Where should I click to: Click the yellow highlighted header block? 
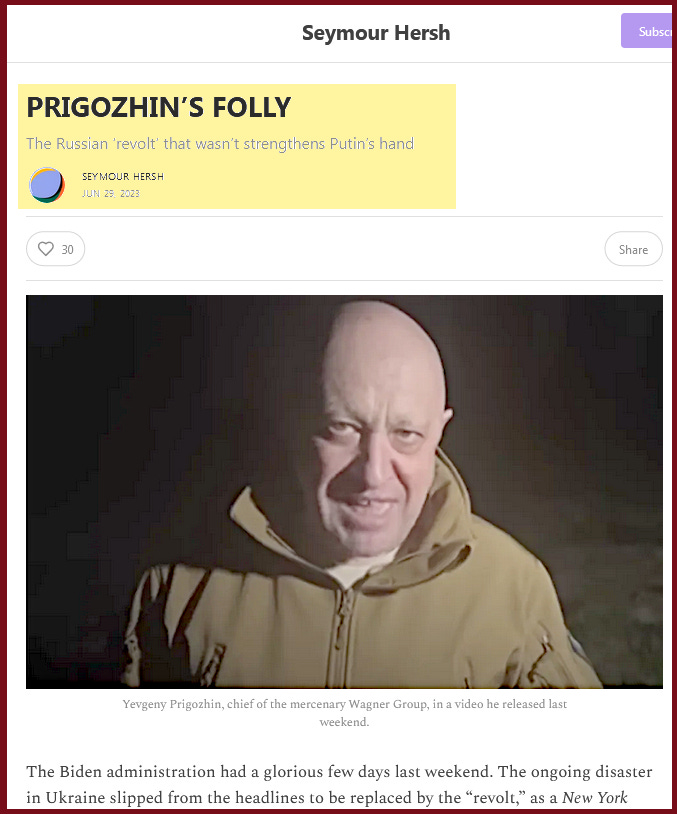237,146
